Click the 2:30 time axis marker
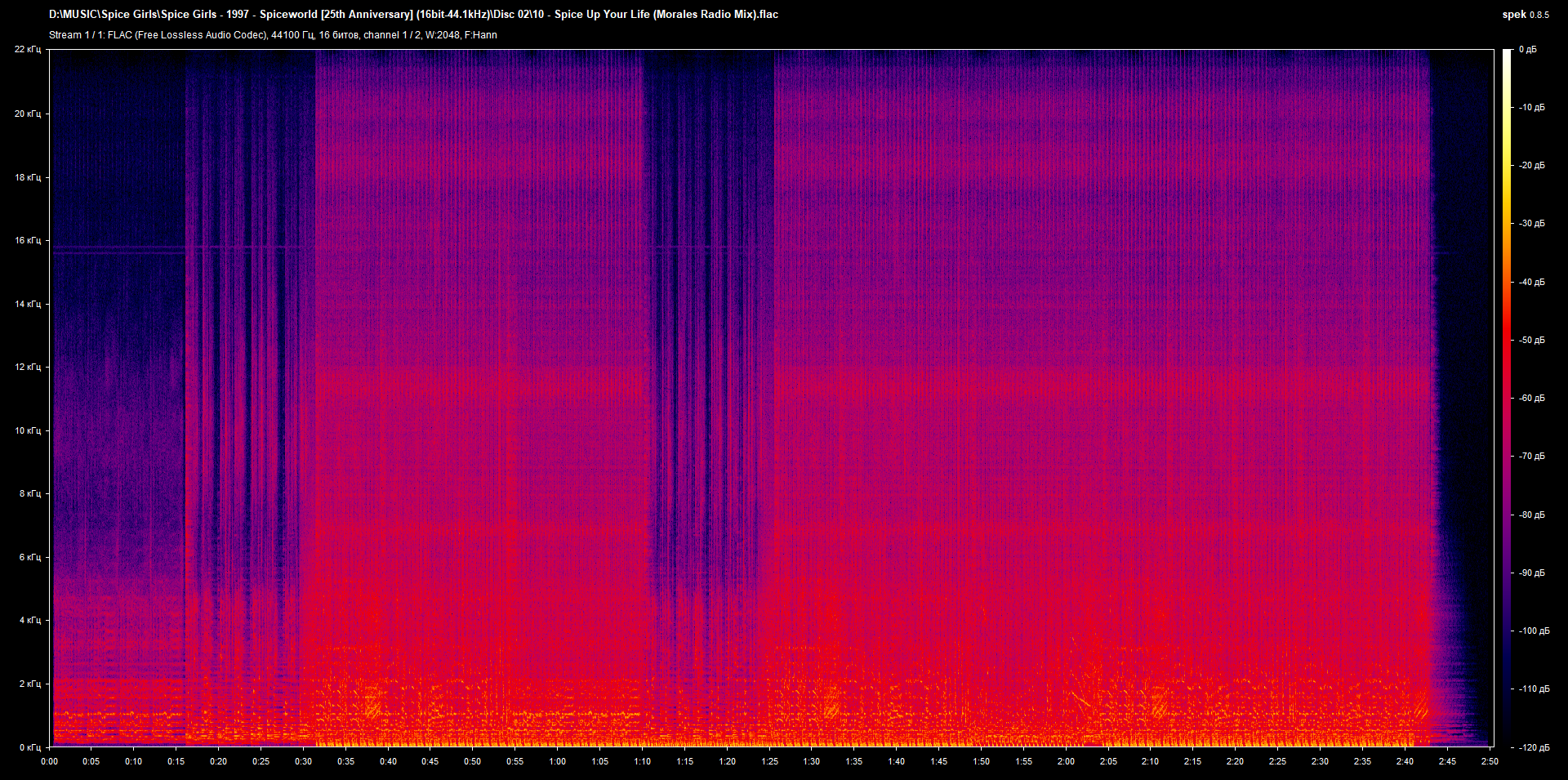1568x780 pixels. 1320,761
